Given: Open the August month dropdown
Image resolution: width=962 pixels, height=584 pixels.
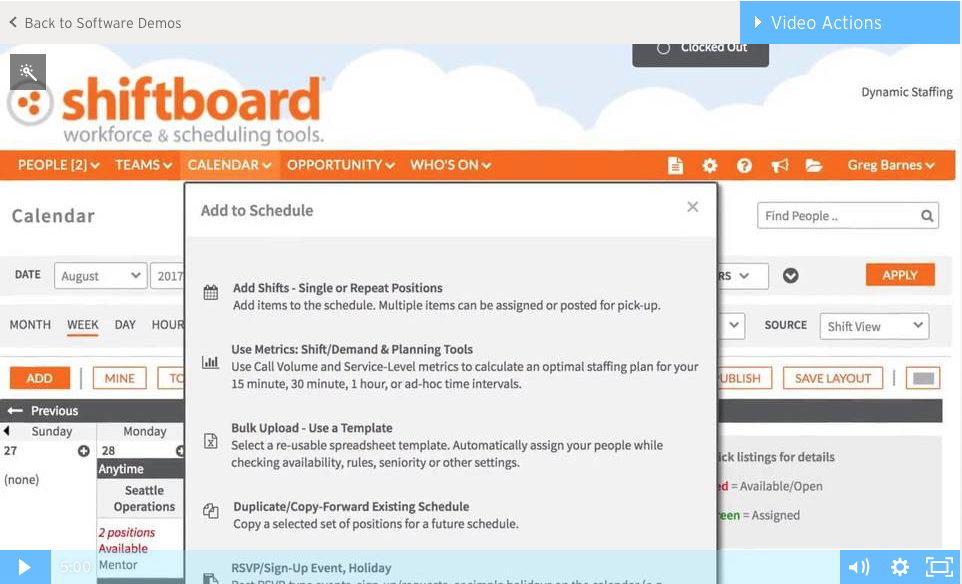Looking at the screenshot, I should tap(101, 276).
